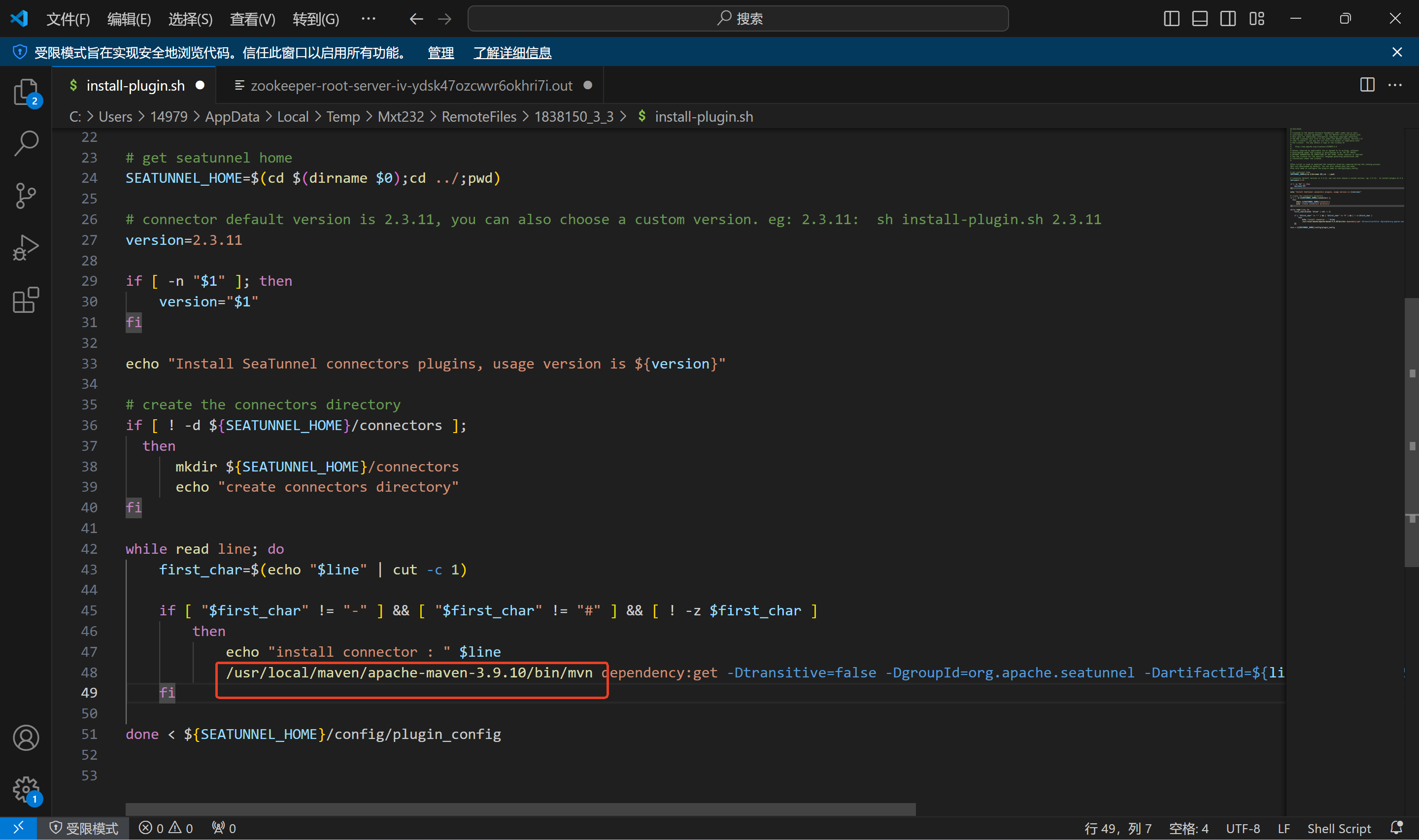
Task: Select install-plugin.sh breadcrumb file
Action: pos(704,117)
